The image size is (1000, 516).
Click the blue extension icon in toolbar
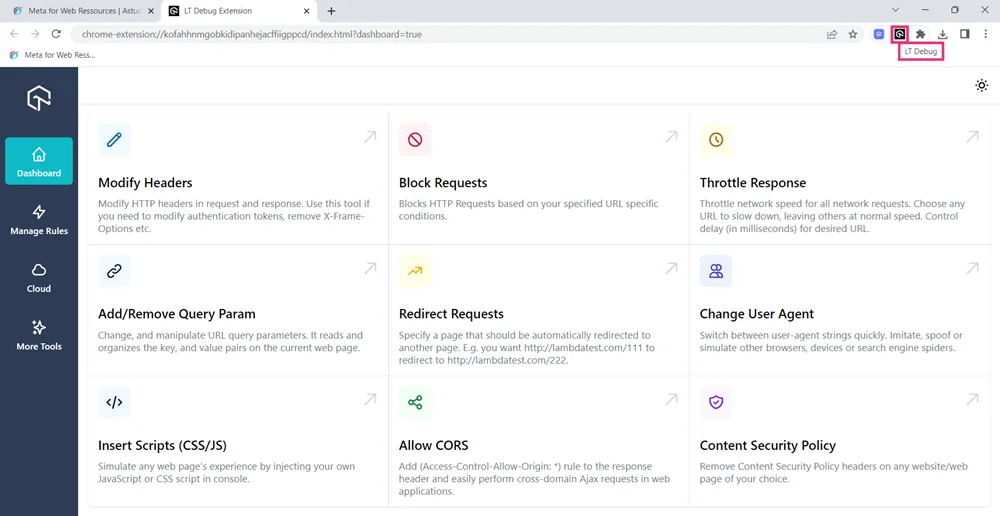pyautogui.click(x=879, y=34)
